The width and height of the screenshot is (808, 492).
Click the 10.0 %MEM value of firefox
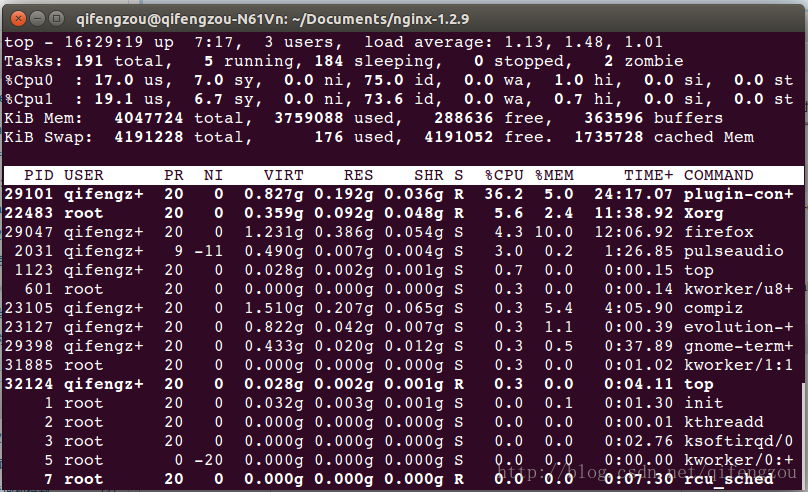tap(554, 232)
